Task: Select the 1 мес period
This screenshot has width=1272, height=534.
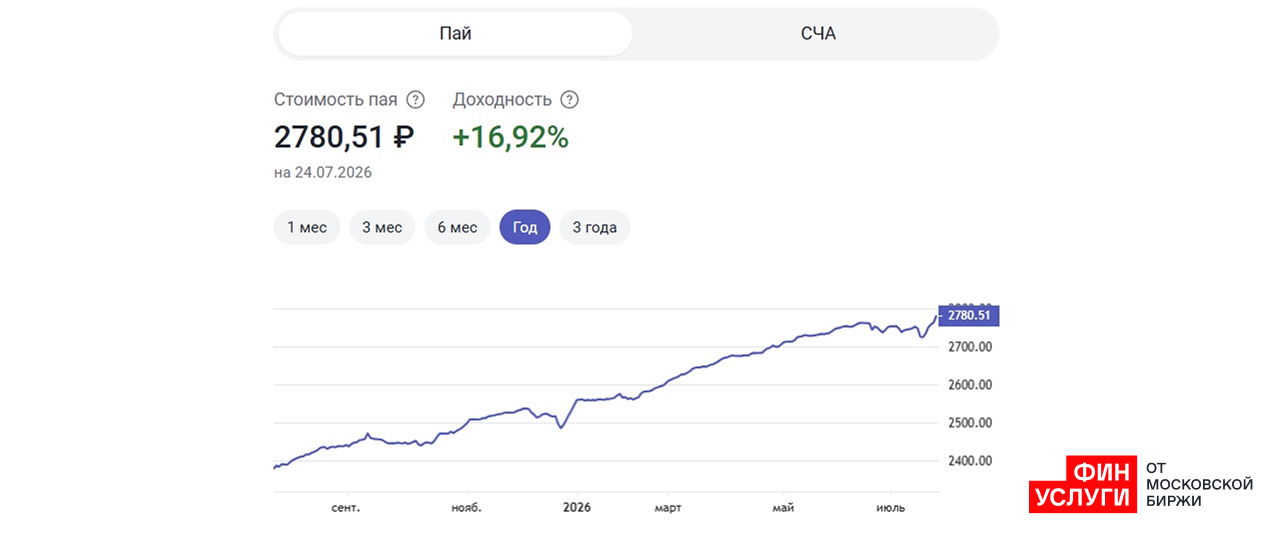Action: (307, 227)
